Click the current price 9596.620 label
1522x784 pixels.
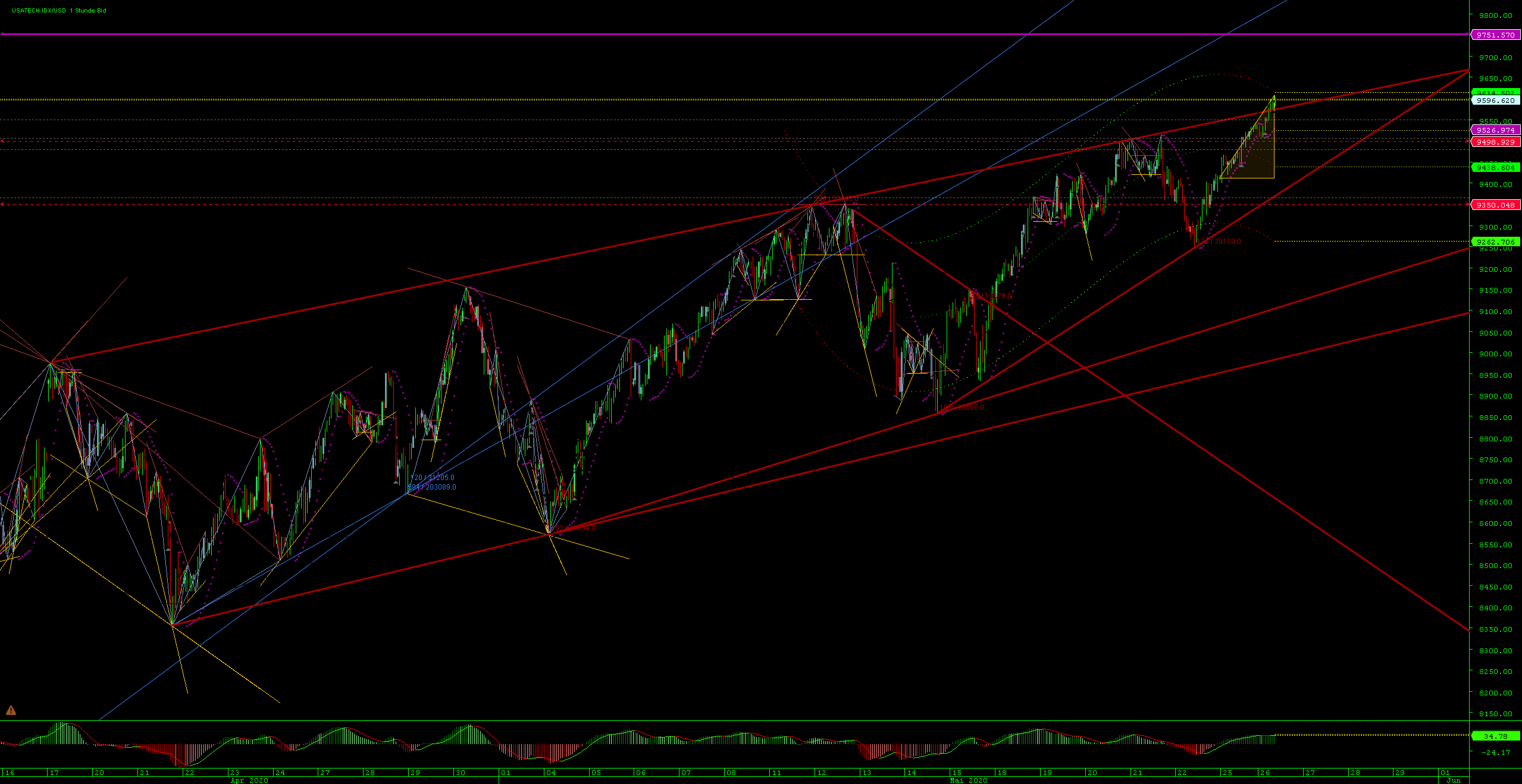click(1495, 101)
